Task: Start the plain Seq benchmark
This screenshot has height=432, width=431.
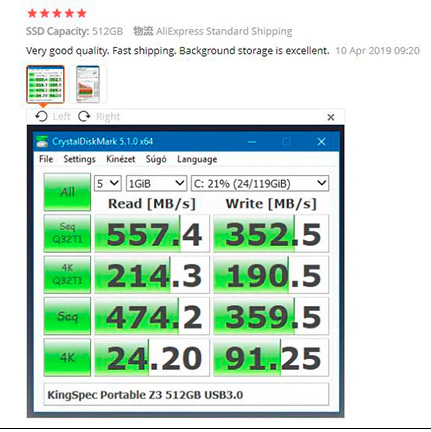Action: point(67,316)
